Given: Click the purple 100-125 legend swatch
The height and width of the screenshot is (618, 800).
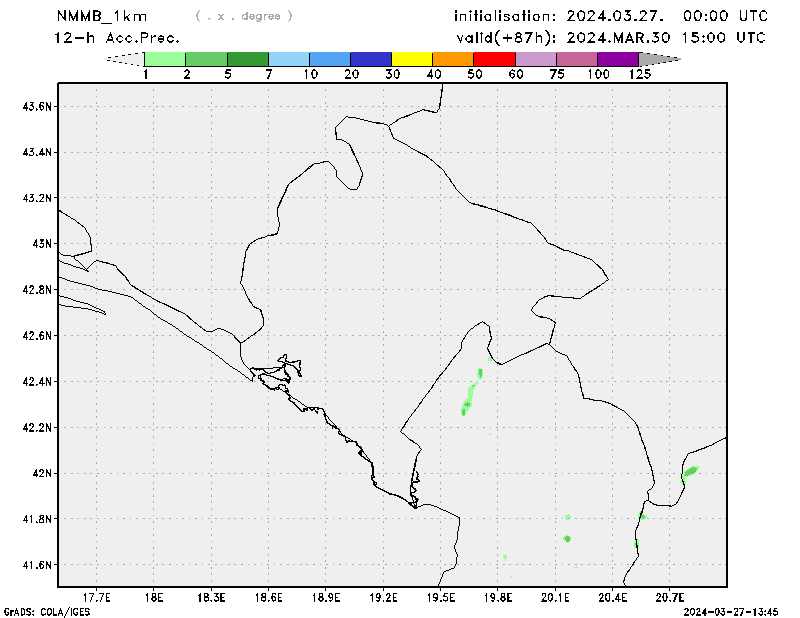Looking at the screenshot, I should 618,59.
